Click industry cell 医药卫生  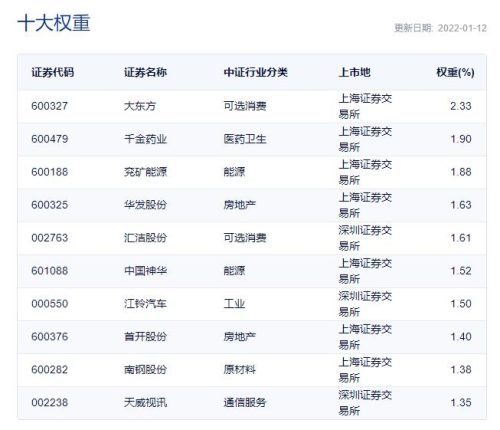[245, 139]
